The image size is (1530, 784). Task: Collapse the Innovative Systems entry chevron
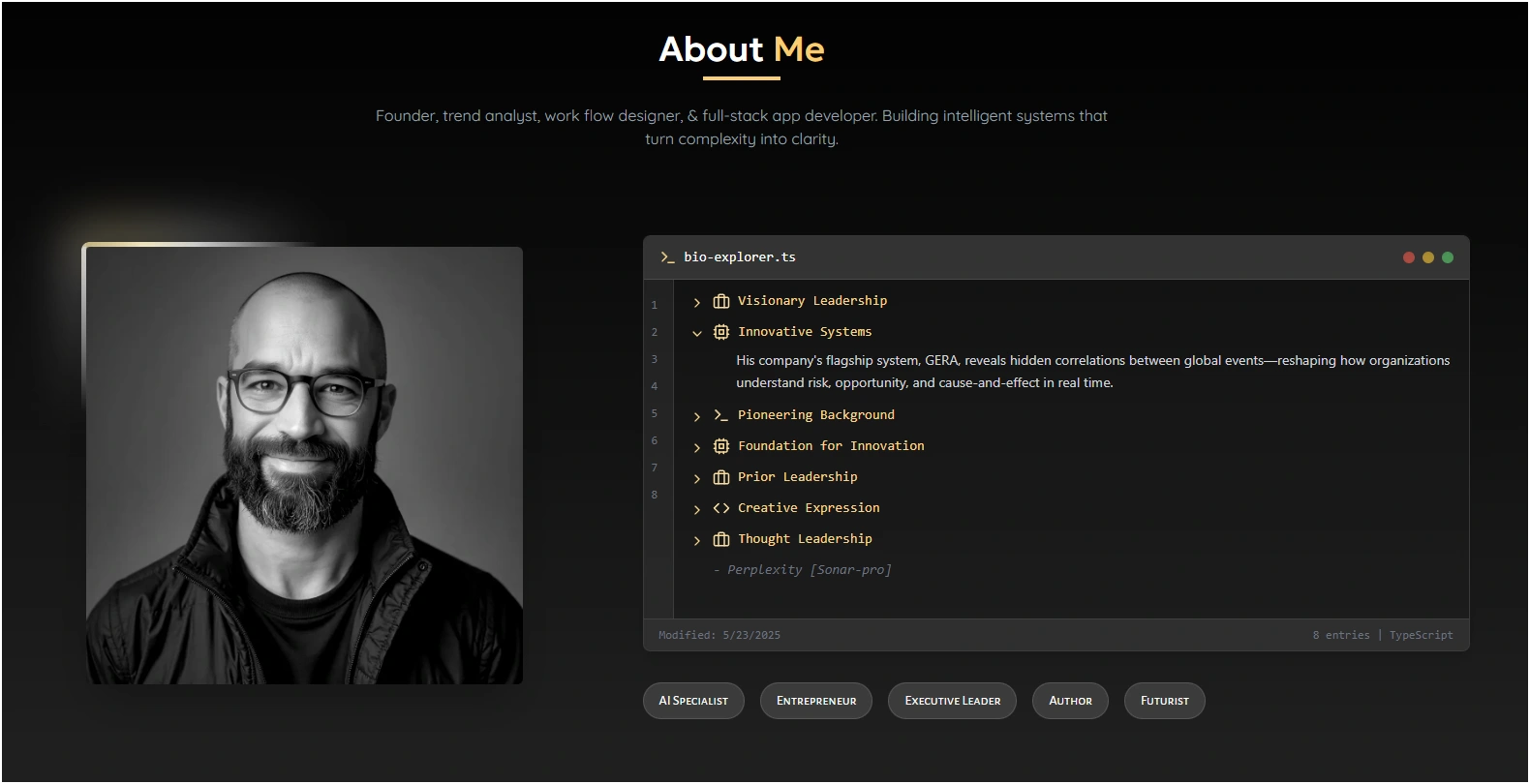697,333
